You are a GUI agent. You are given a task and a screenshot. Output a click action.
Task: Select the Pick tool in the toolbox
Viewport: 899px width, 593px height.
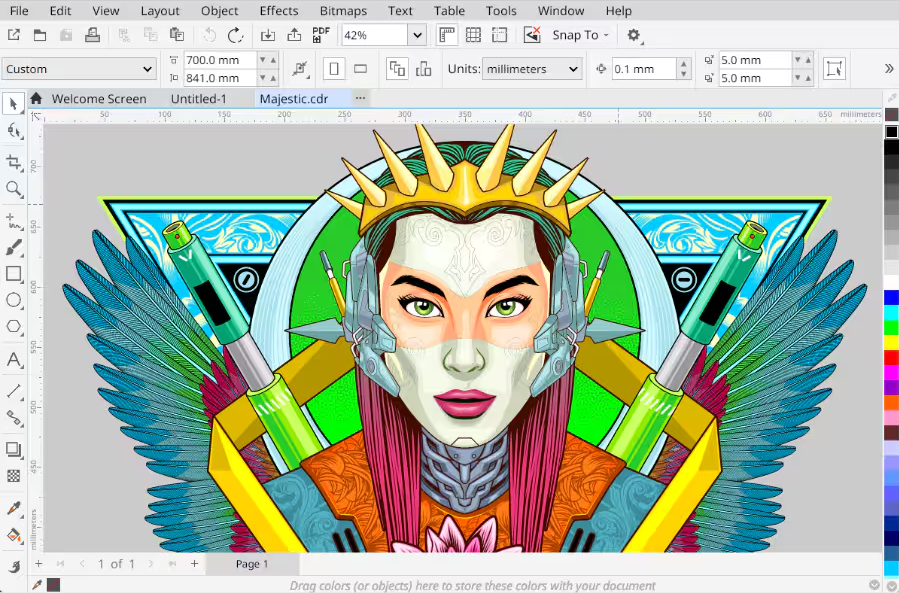coord(13,104)
